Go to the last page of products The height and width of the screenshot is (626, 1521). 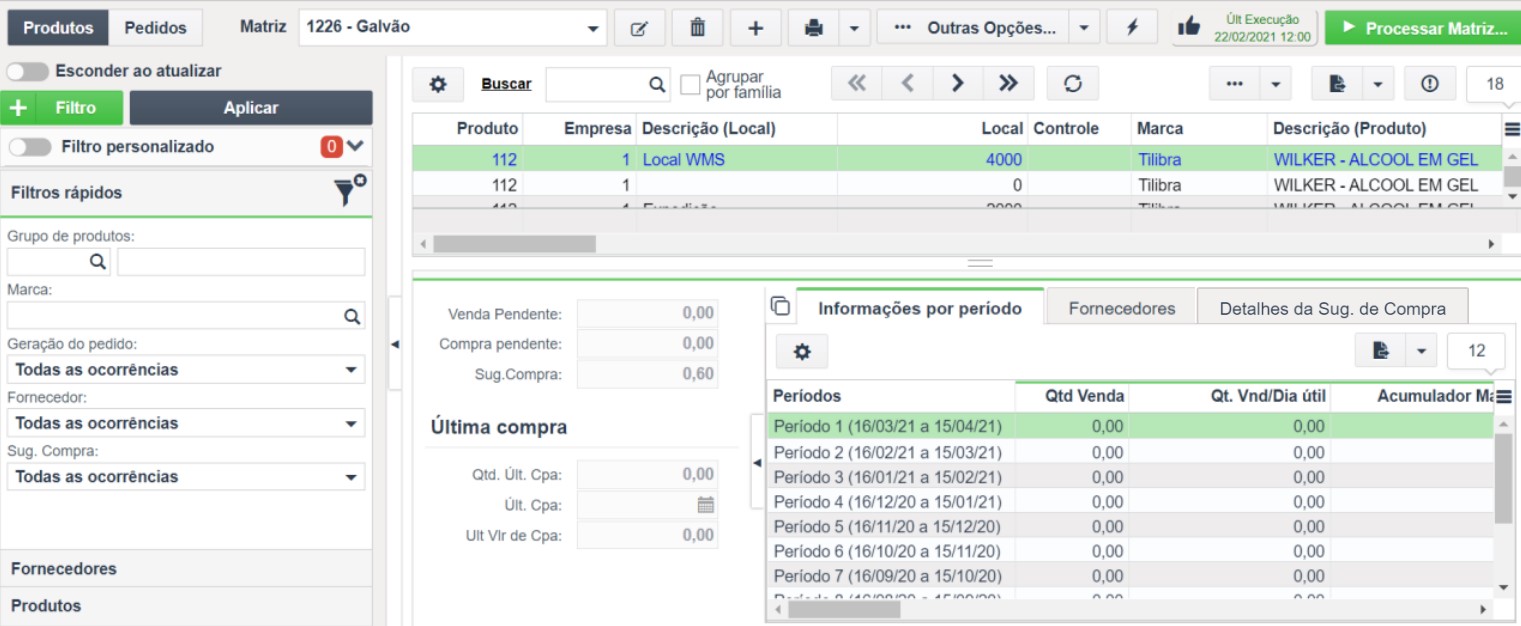click(x=1008, y=84)
